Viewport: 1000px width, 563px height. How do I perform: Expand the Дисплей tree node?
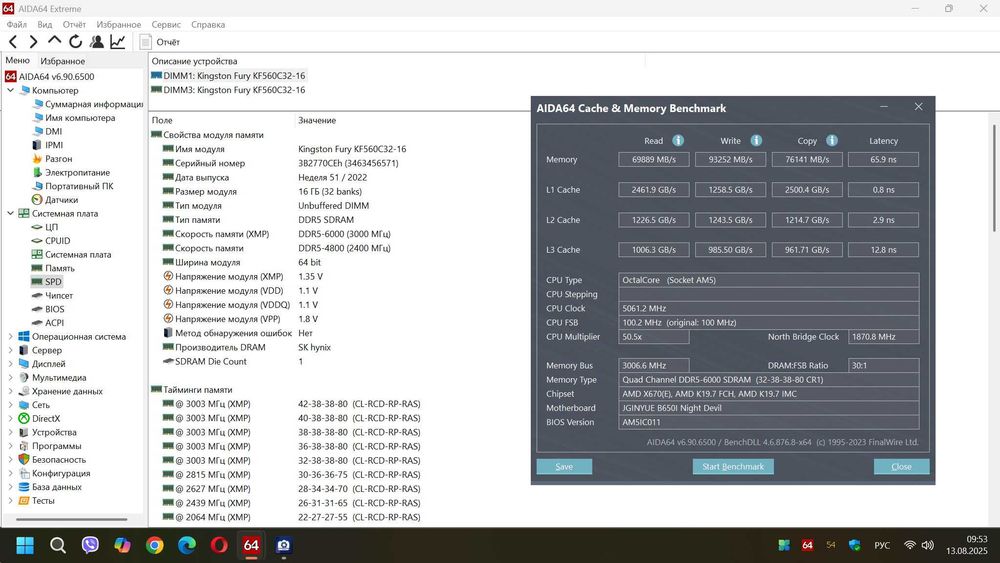[10, 363]
